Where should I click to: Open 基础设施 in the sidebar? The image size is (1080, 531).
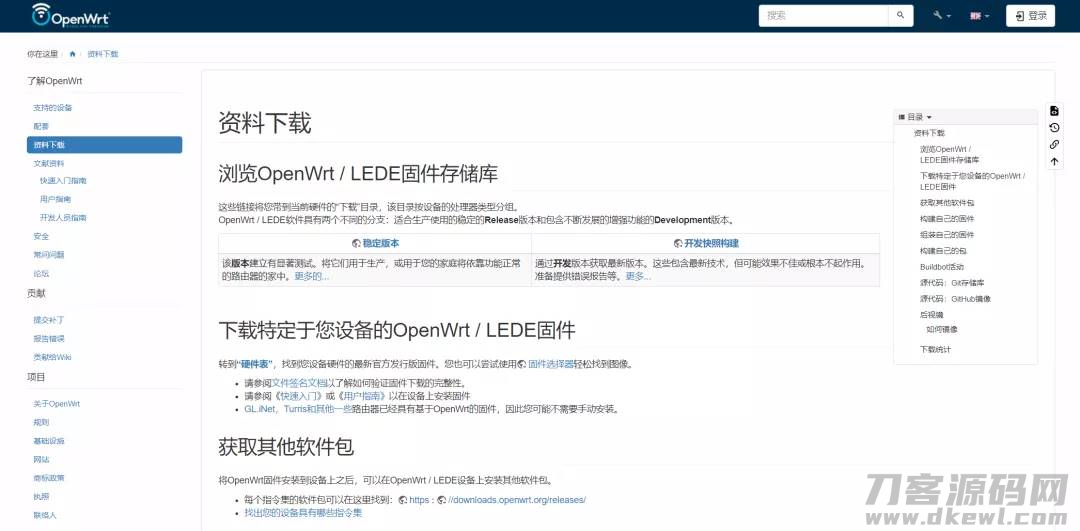(x=49, y=441)
